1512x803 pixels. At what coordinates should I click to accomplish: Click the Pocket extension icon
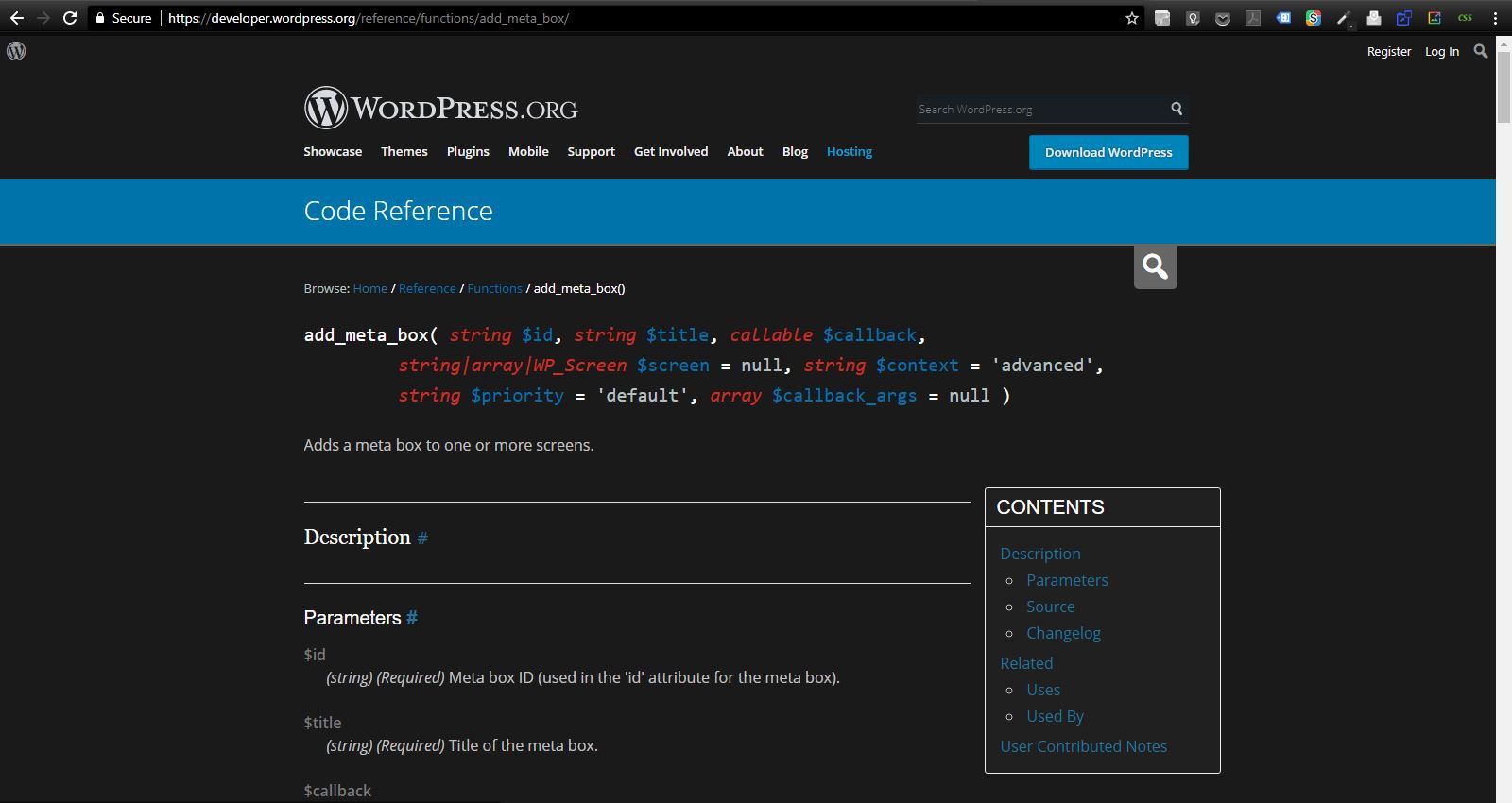(1223, 18)
